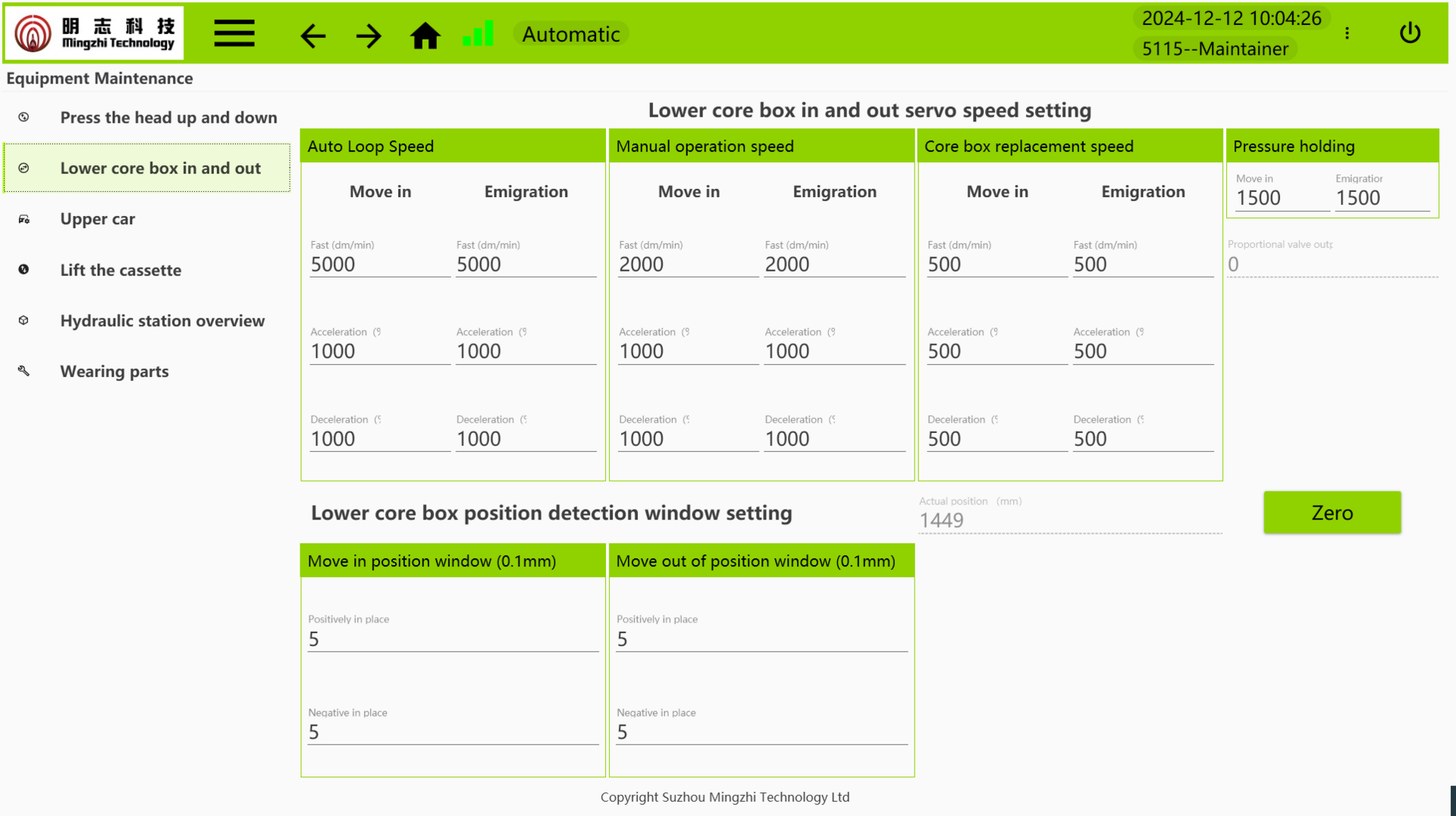Click the Mingzhi Technology logo

click(95, 33)
